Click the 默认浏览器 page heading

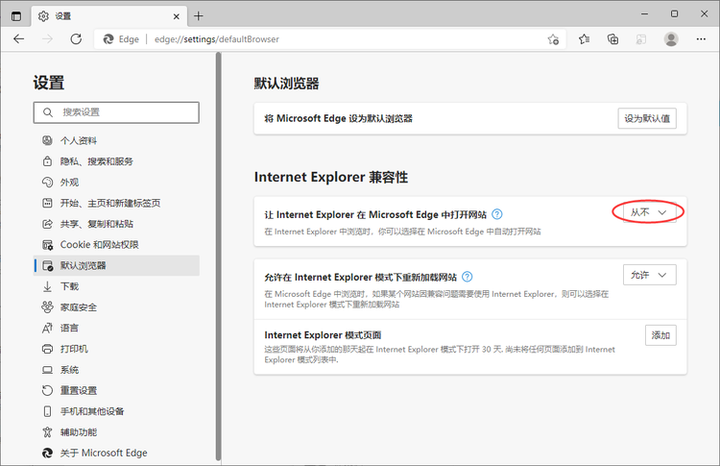[287, 84]
